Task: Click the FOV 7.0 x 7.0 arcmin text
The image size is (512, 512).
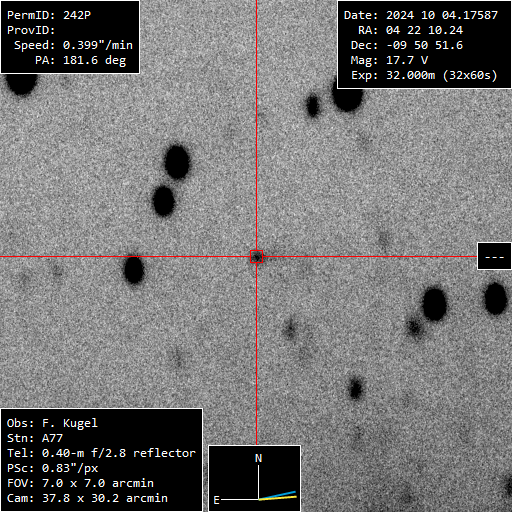Action: (80, 483)
